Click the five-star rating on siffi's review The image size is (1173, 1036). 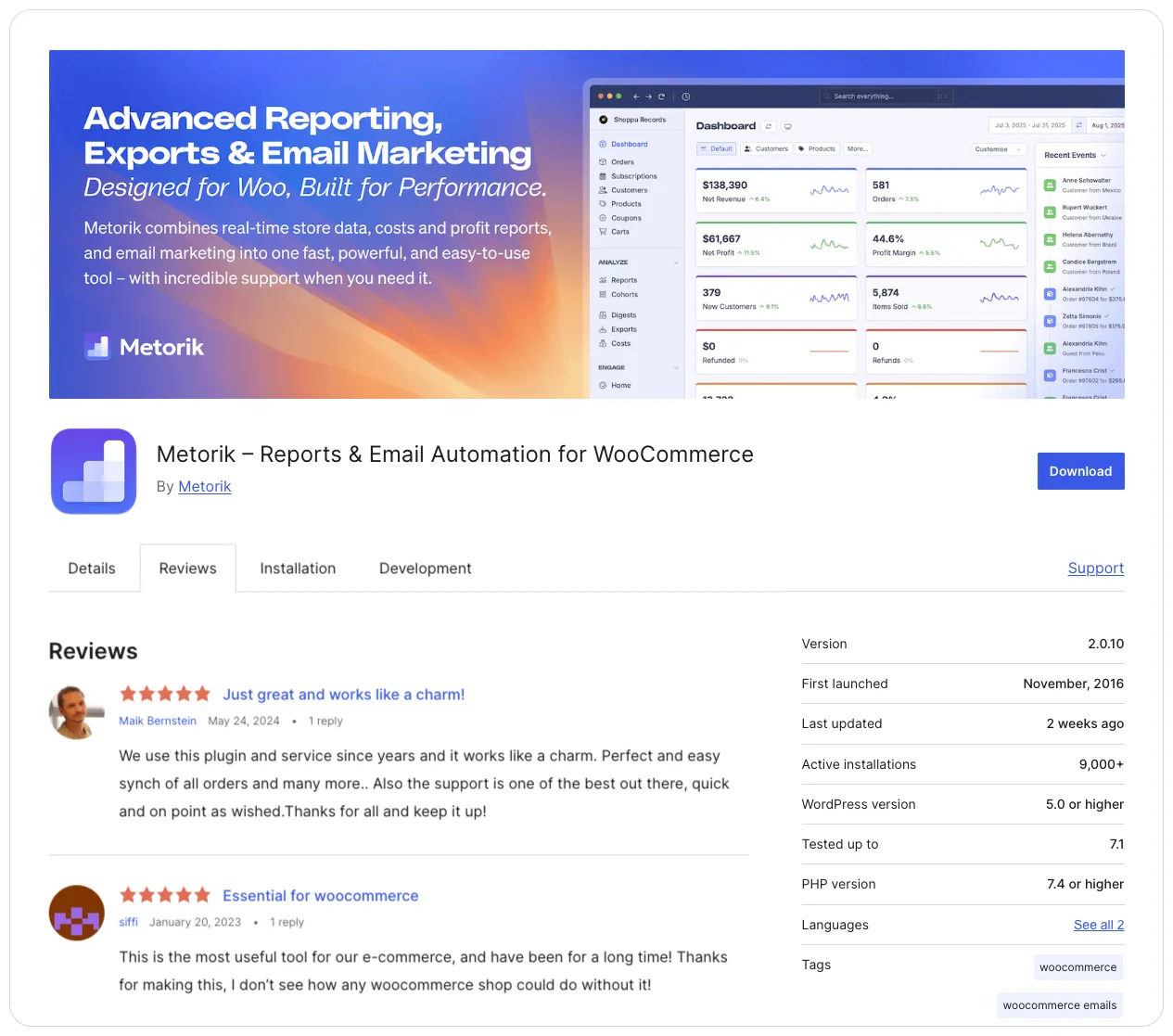[x=165, y=895]
